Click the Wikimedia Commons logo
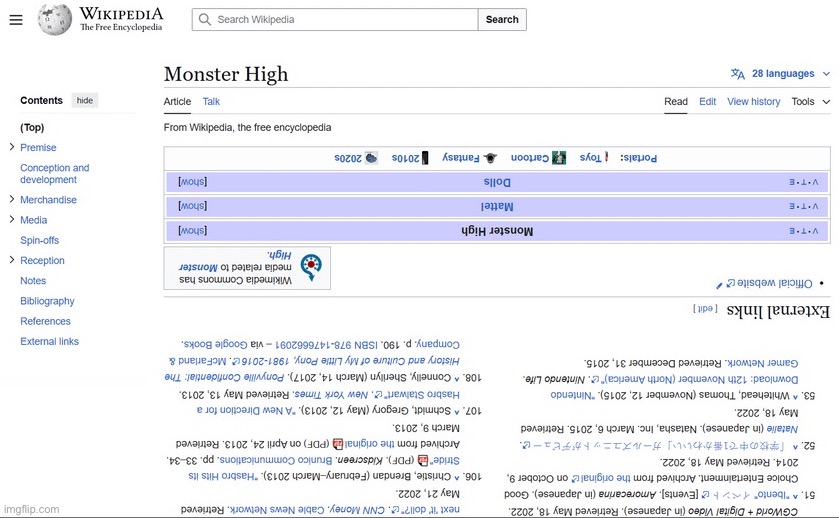 pos(311,267)
